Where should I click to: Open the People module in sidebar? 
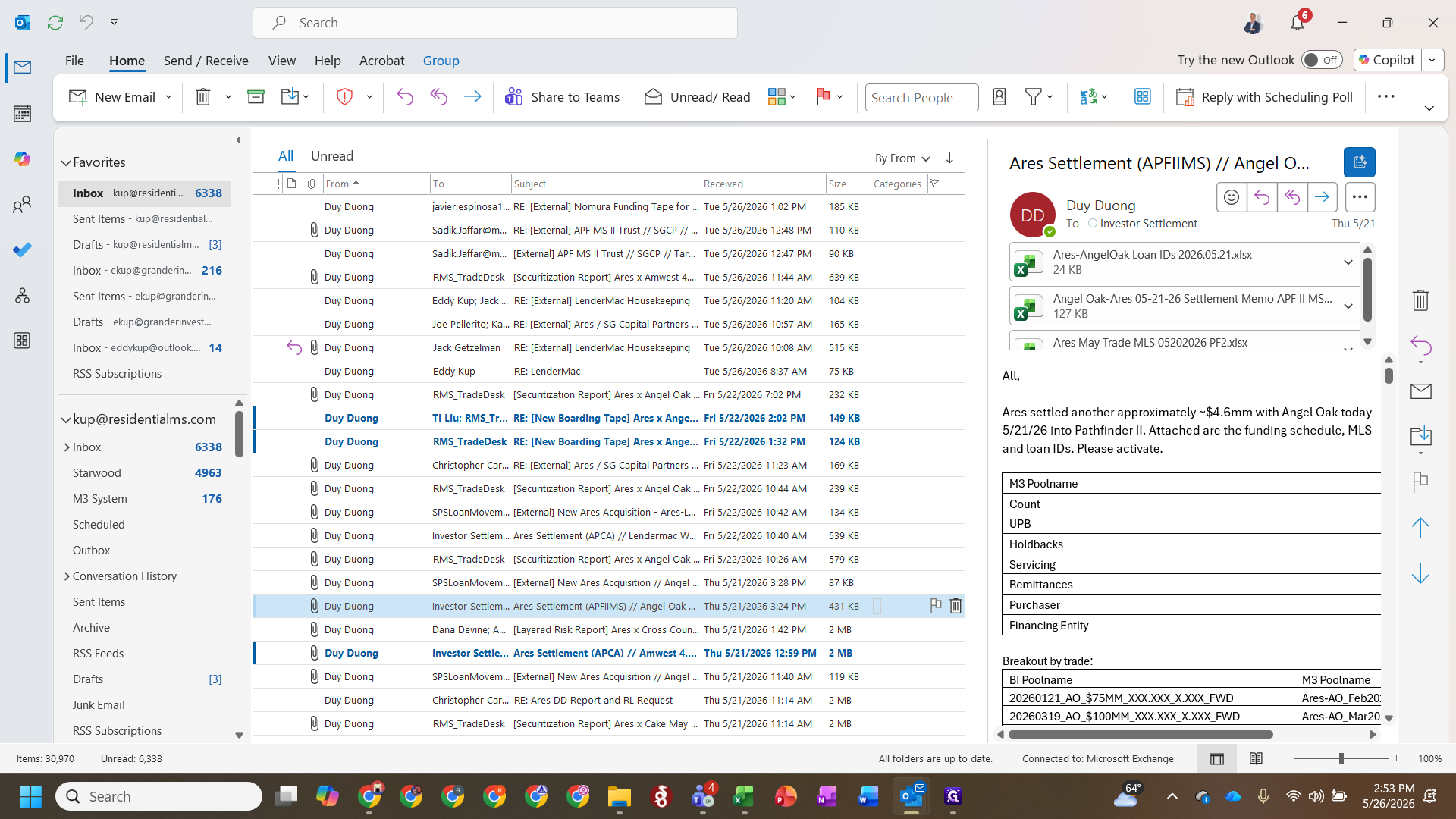[22, 205]
